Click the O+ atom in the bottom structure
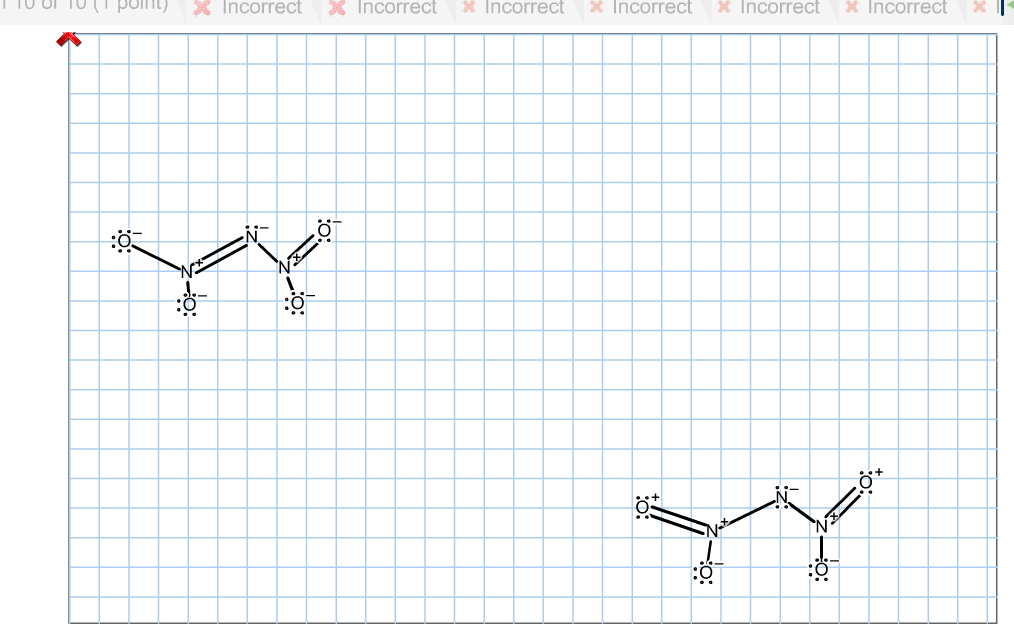The width and height of the screenshot is (1014, 636). pos(643,507)
